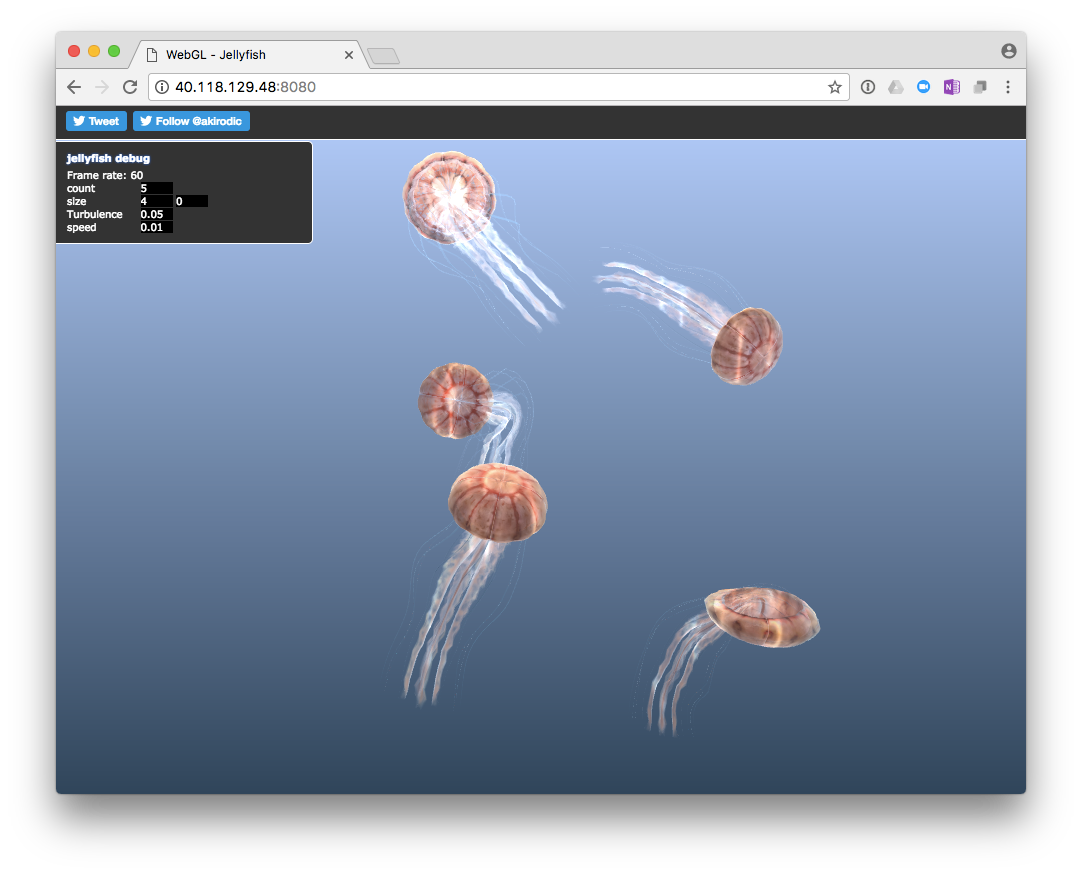Go back using the back arrow

[74, 87]
